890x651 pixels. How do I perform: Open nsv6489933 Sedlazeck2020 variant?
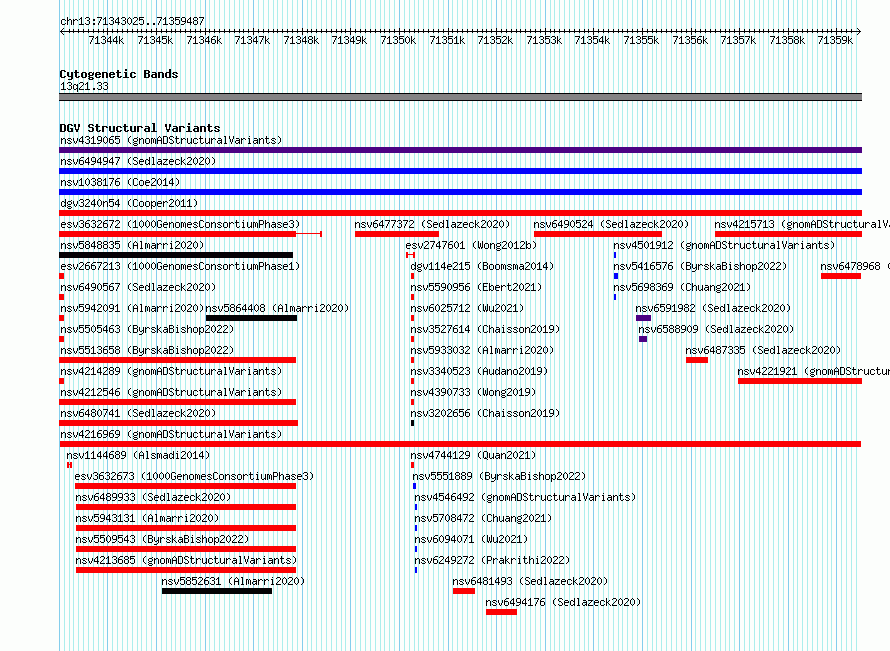coord(153,497)
